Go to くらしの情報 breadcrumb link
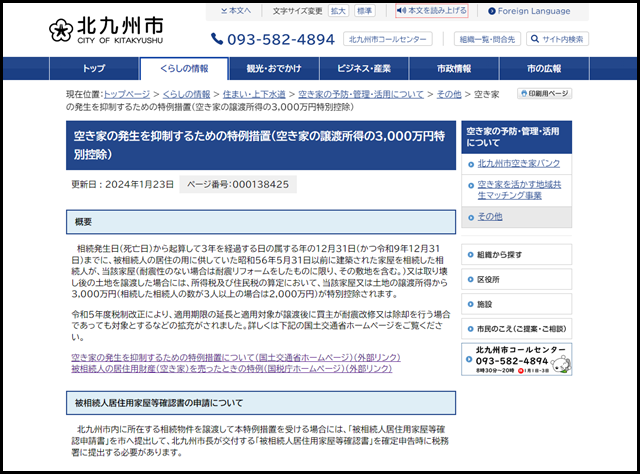The width and height of the screenshot is (640, 474). 186,94
